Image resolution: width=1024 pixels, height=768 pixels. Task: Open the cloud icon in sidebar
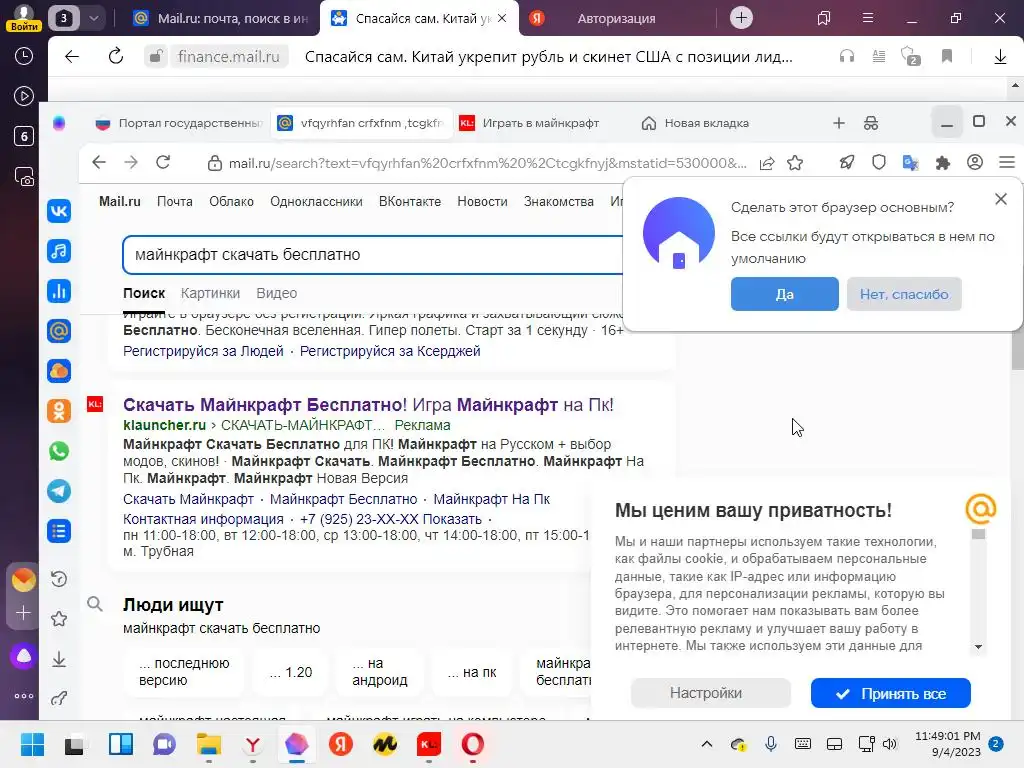[59, 371]
